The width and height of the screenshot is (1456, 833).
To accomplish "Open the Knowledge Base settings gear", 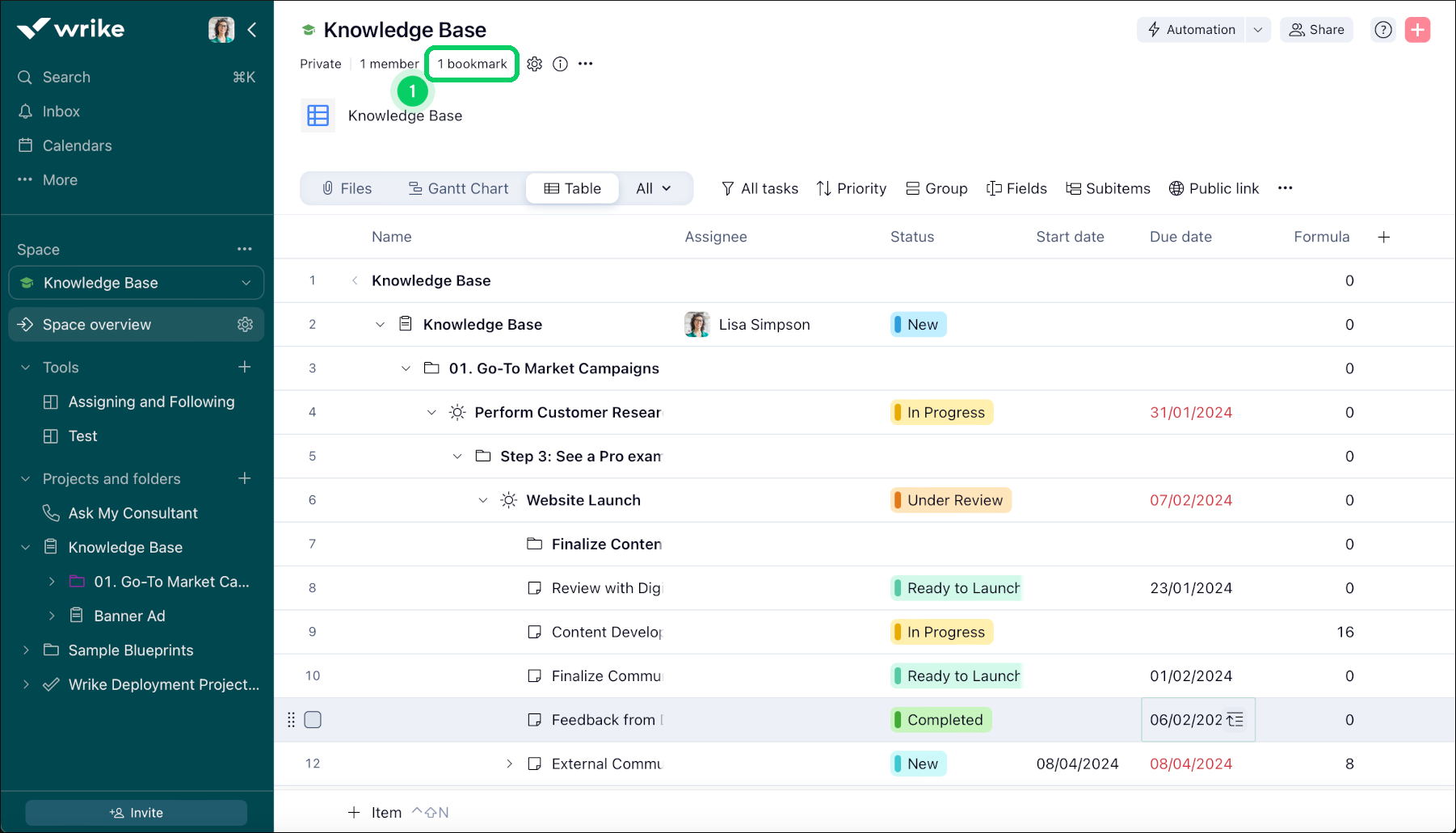I will (x=534, y=64).
